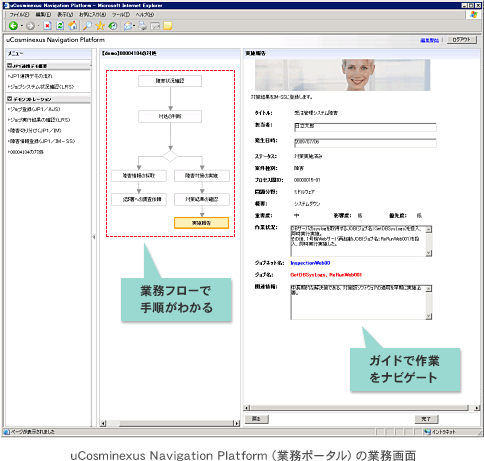Image resolution: width=484 pixels, height=461 pixels.
Task: Select the 対処の判断 flow node
Action: point(170,116)
